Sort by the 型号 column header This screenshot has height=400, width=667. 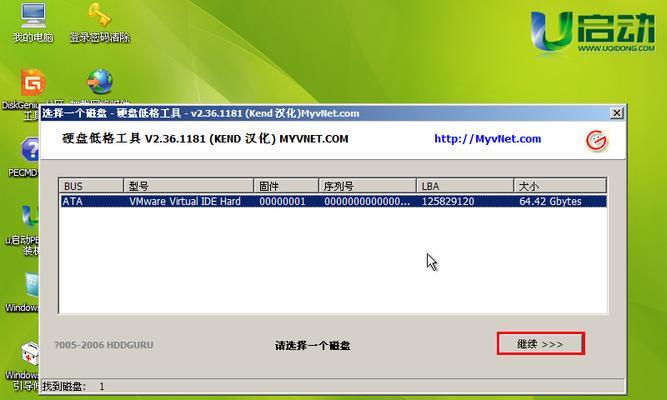[x=188, y=186]
